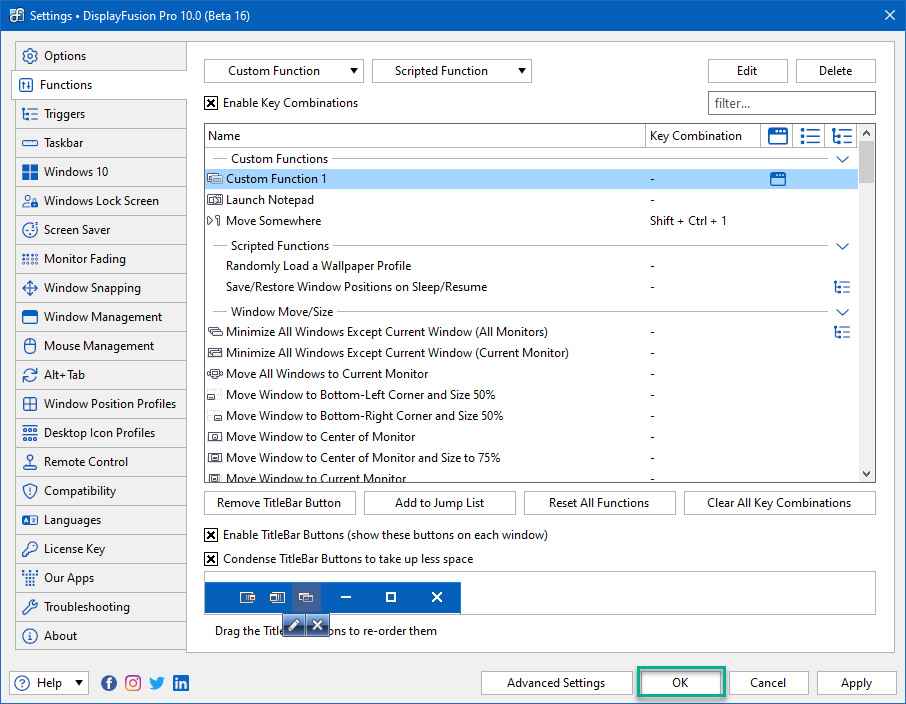Open Window Snapping section

coord(101,288)
